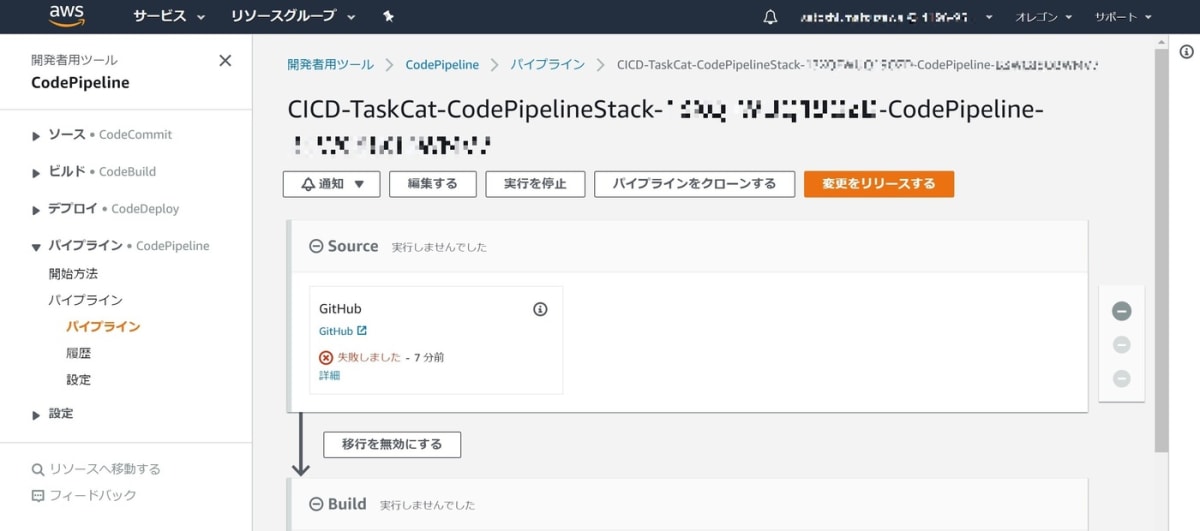The height and width of the screenshot is (531, 1200).
Task: Click the search magnifier icon in sidebar
Action: [x=38, y=469]
